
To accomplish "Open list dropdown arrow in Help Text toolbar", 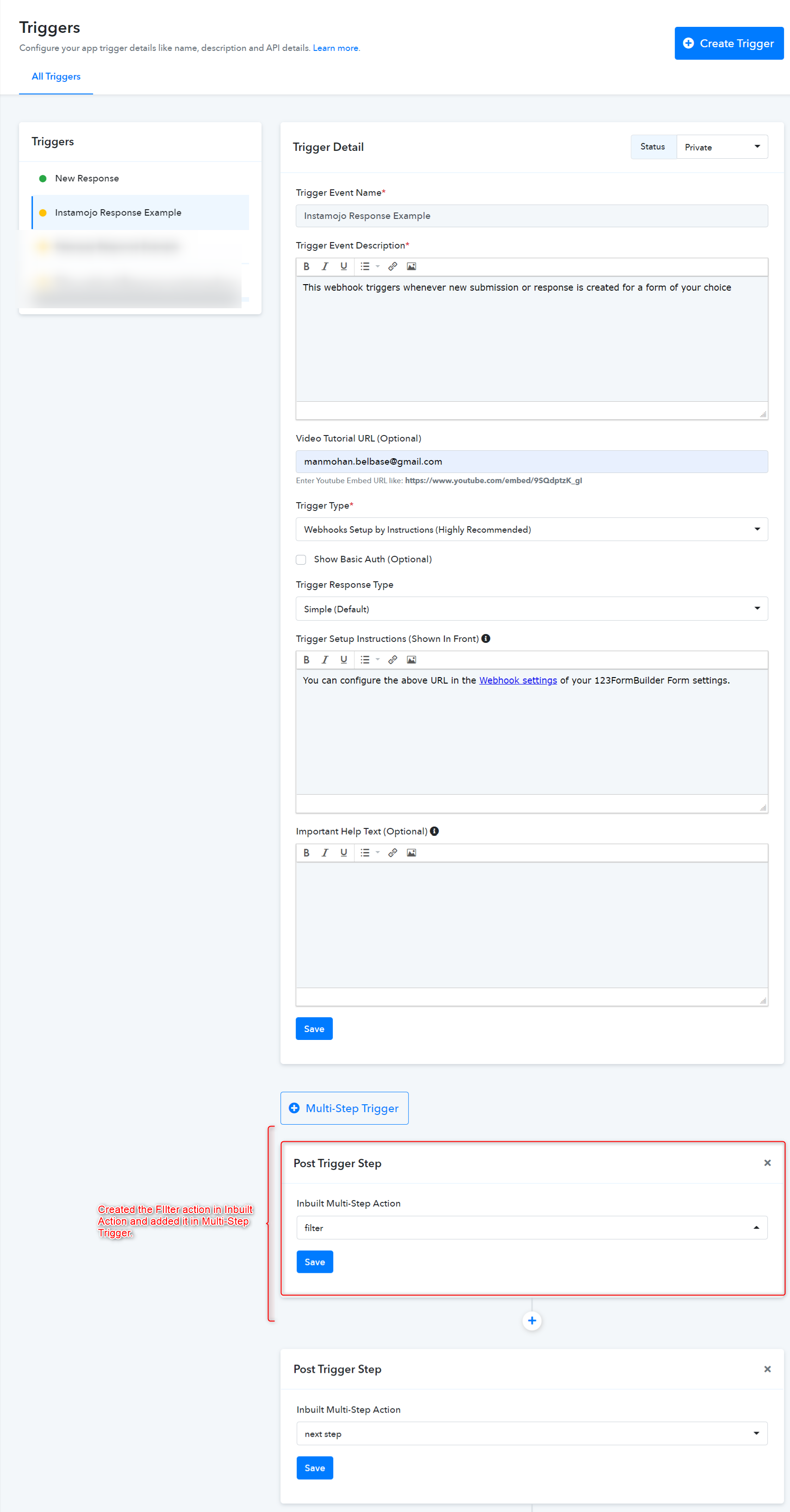I will pos(377,853).
